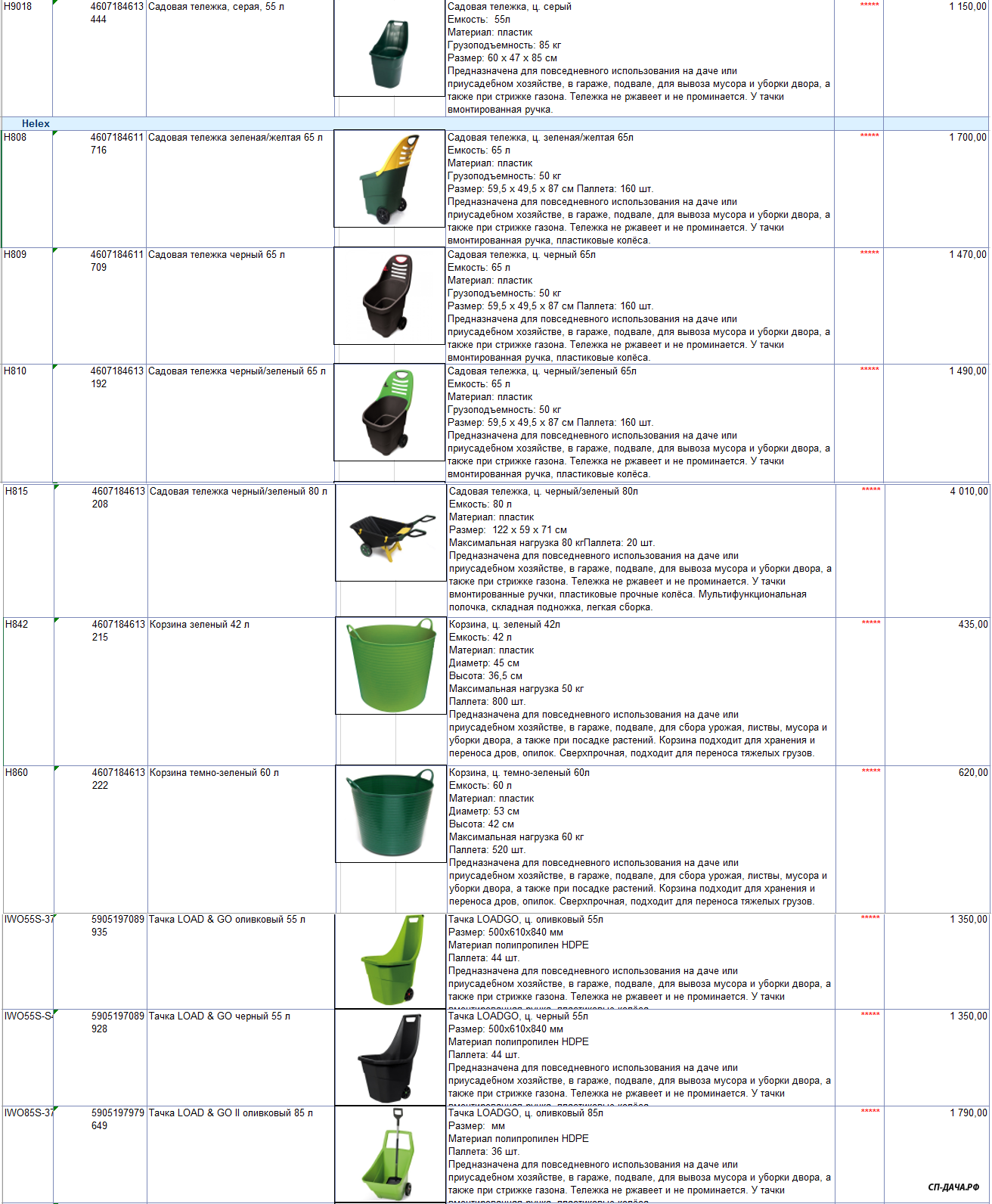Select the name cell 'Садовая тележка черный 65 л'
Image resolution: width=992 pixels, height=1204 pixels.
[216, 255]
